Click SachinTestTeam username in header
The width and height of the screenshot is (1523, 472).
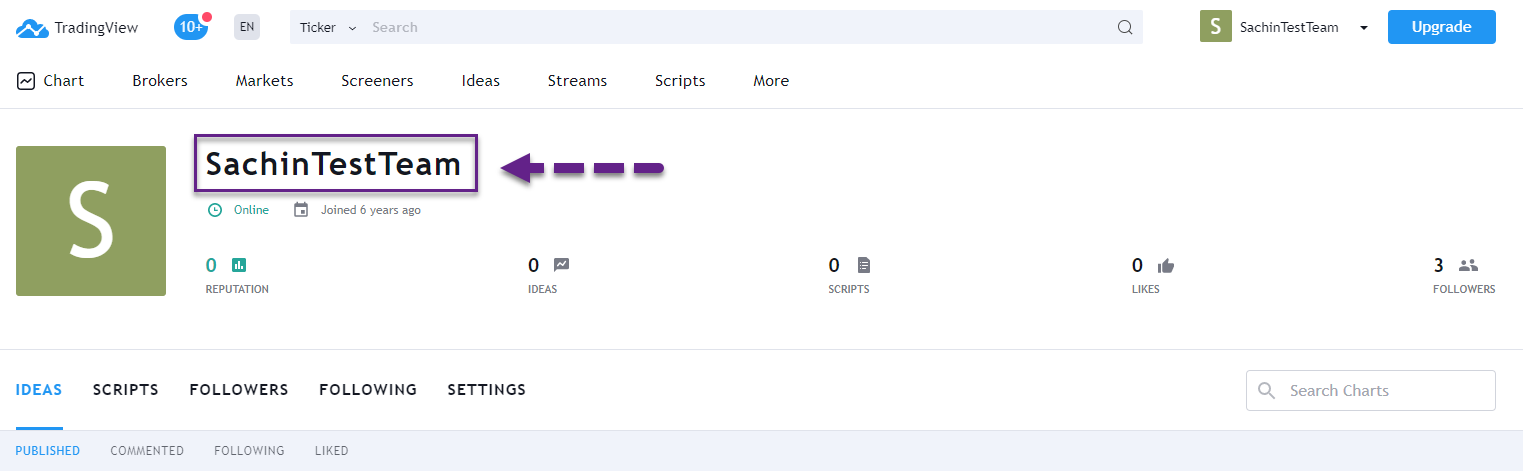click(1289, 27)
